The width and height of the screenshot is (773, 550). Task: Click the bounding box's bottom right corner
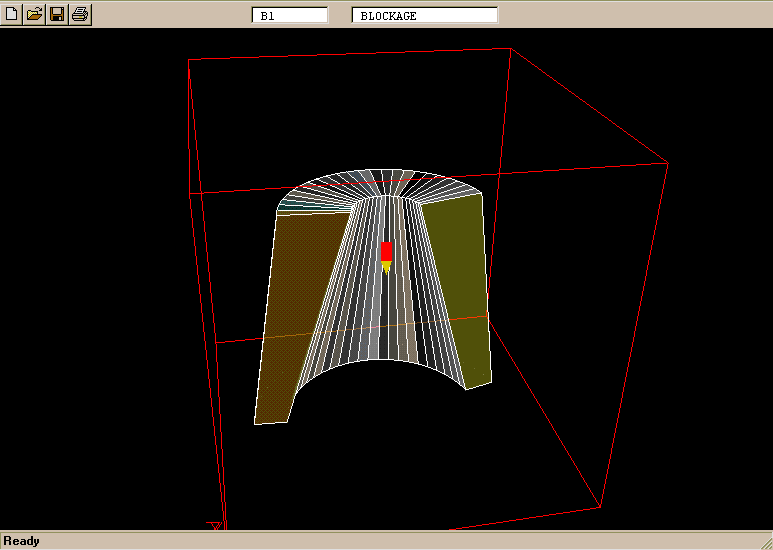tap(600, 507)
